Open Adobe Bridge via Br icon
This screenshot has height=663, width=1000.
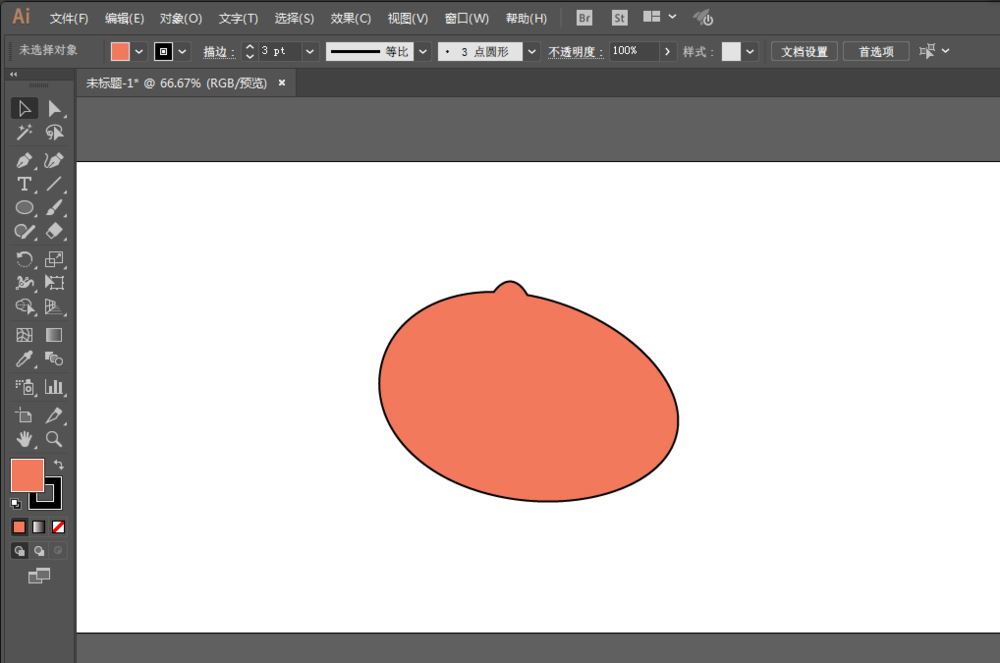tap(584, 18)
